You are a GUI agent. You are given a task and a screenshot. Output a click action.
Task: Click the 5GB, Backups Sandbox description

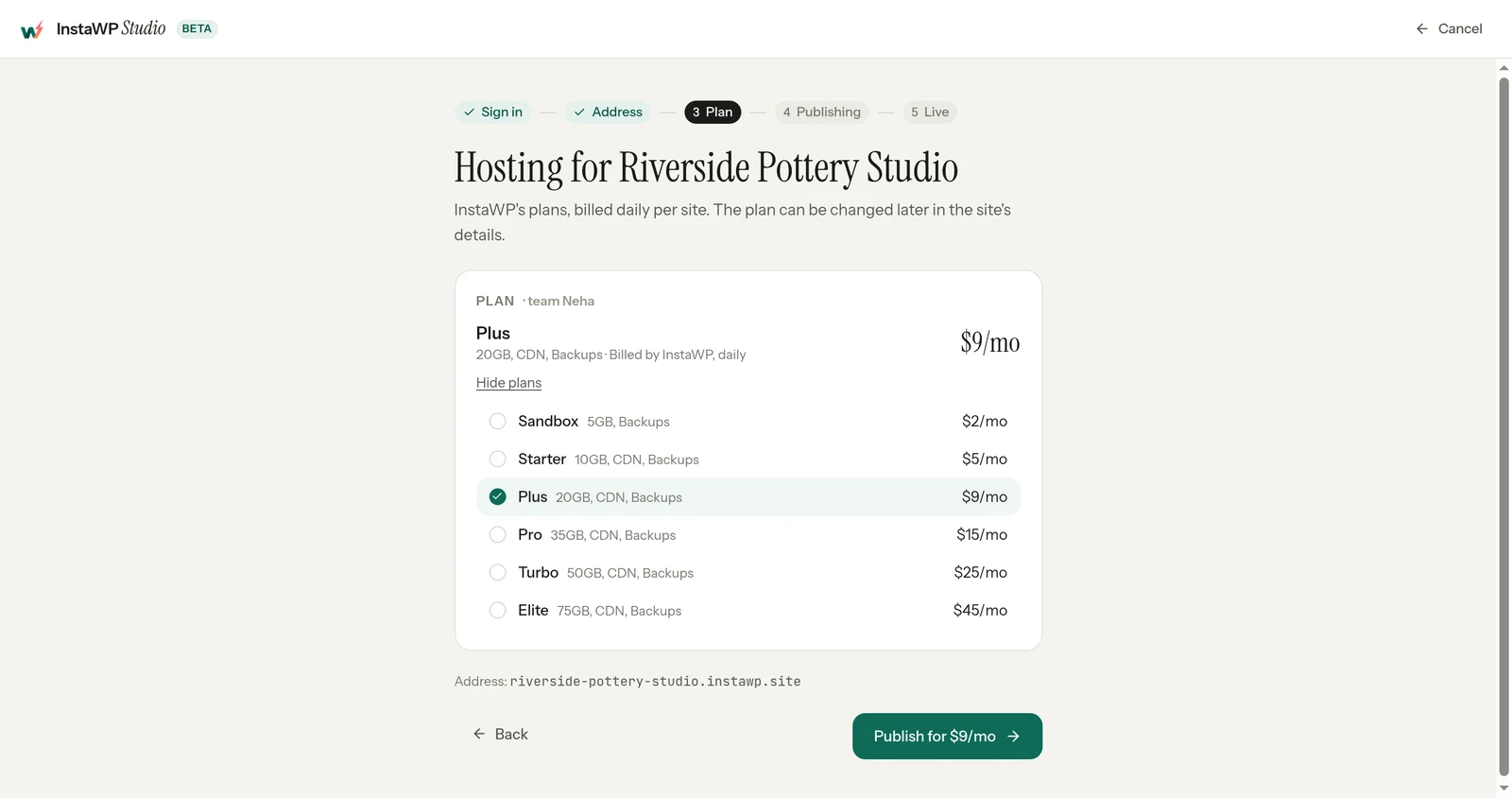[628, 422]
